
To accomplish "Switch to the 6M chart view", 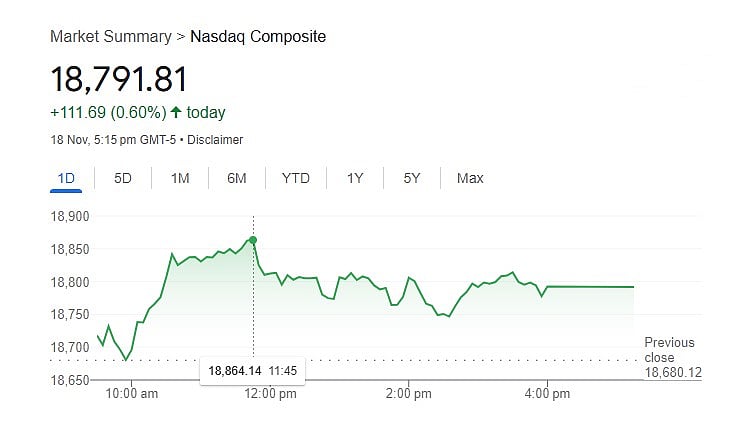I will pyautogui.click(x=237, y=179).
